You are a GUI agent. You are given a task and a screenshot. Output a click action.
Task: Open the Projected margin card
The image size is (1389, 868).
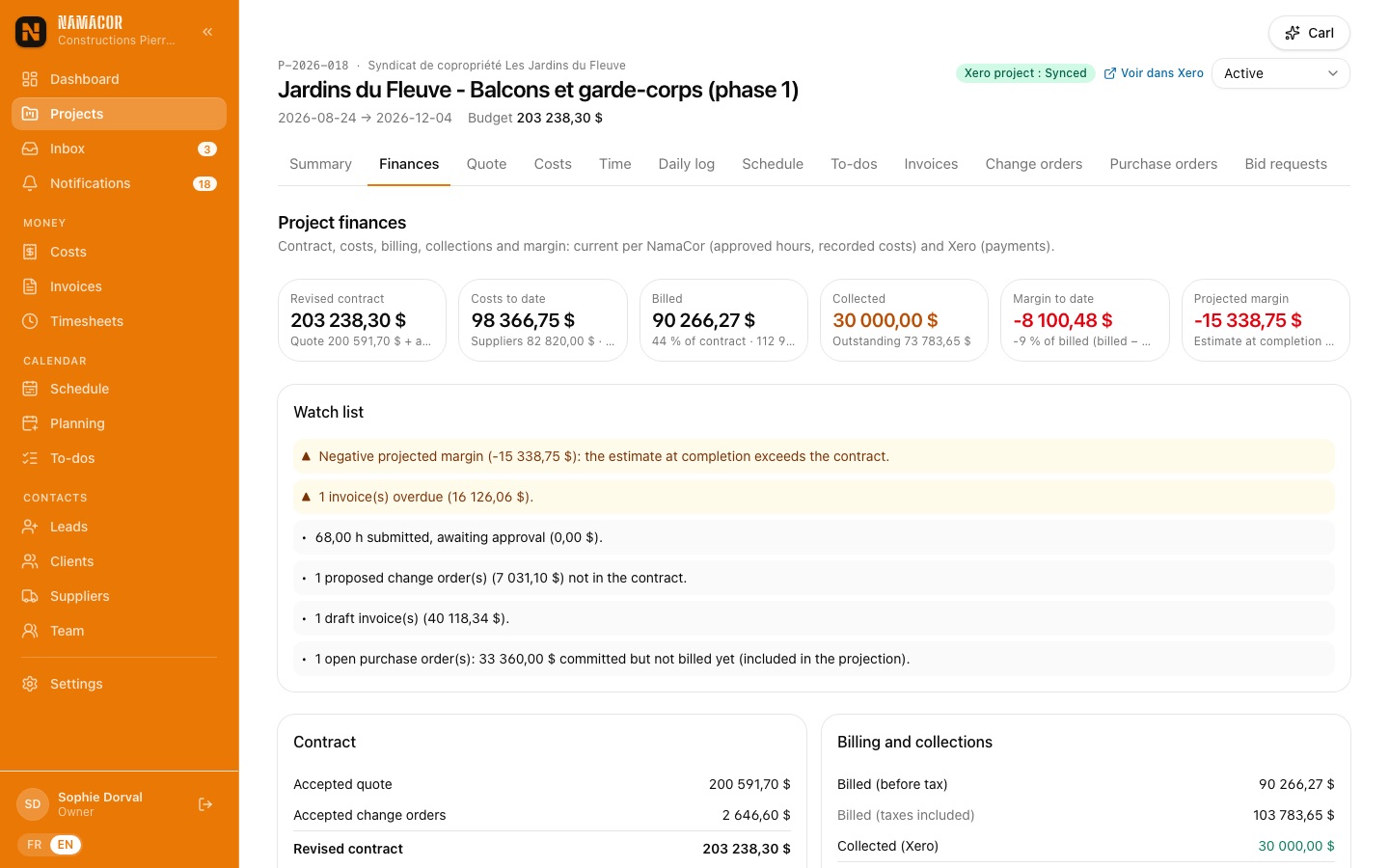pos(1266,320)
